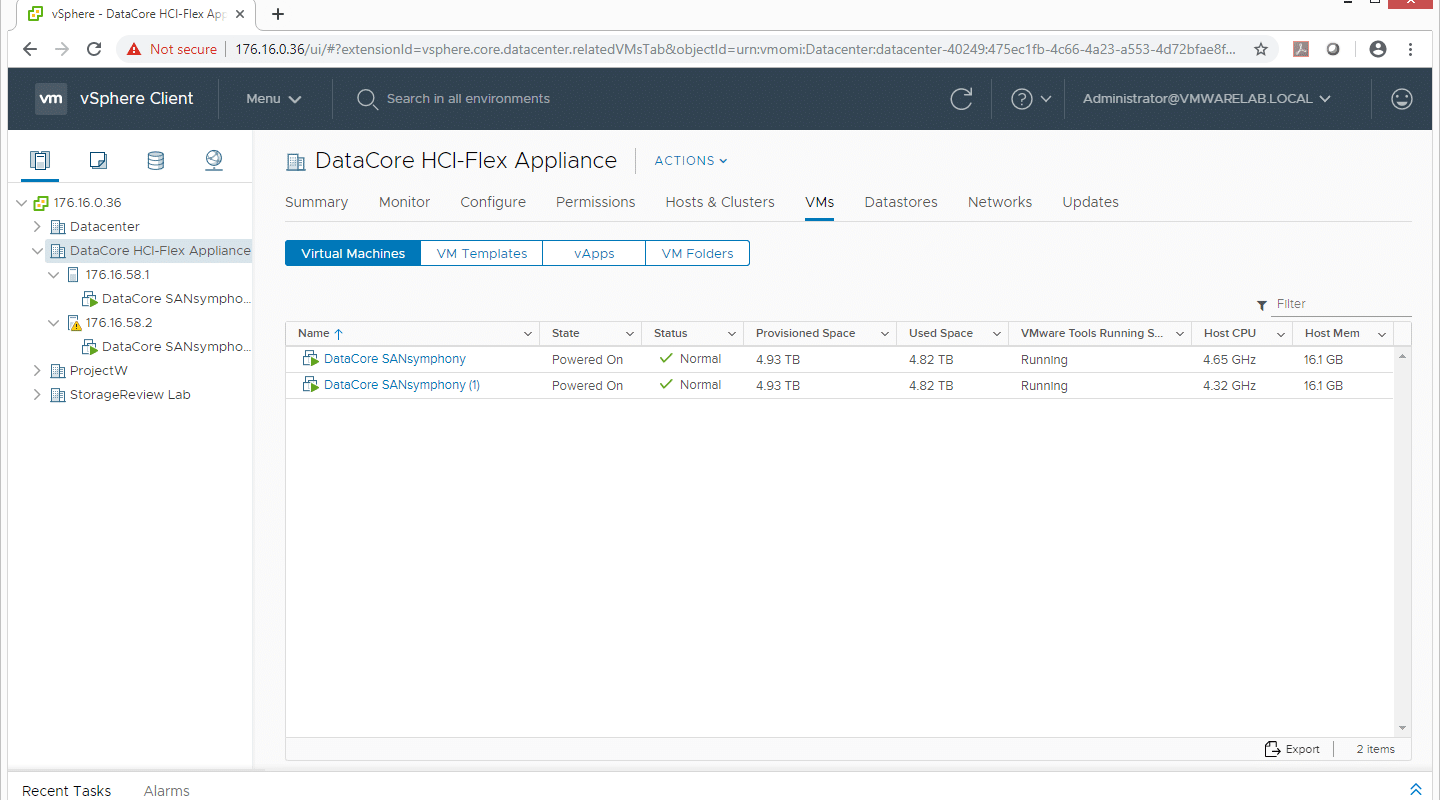Viewport: 1440px width, 800px height.
Task: Click the round extension icon beside the PDF icon
Action: pyautogui.click(x=1333, y=49)
